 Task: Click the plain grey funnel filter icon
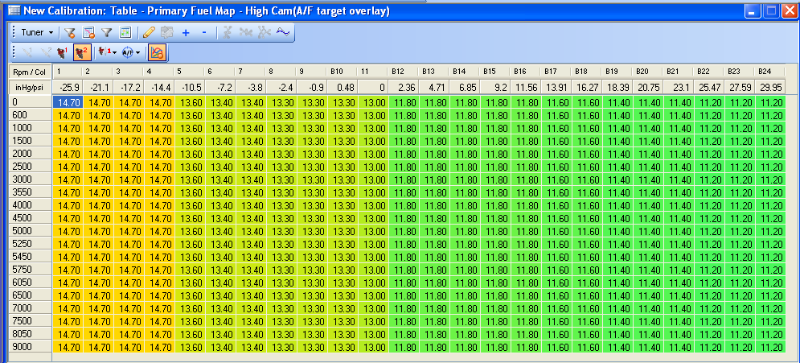(x=106, y=33)
